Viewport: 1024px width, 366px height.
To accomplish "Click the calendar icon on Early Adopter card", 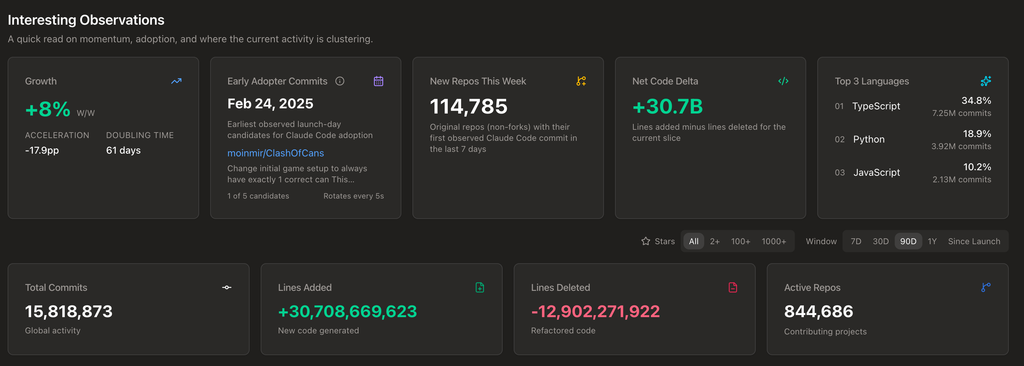I will tap(378, 81).
